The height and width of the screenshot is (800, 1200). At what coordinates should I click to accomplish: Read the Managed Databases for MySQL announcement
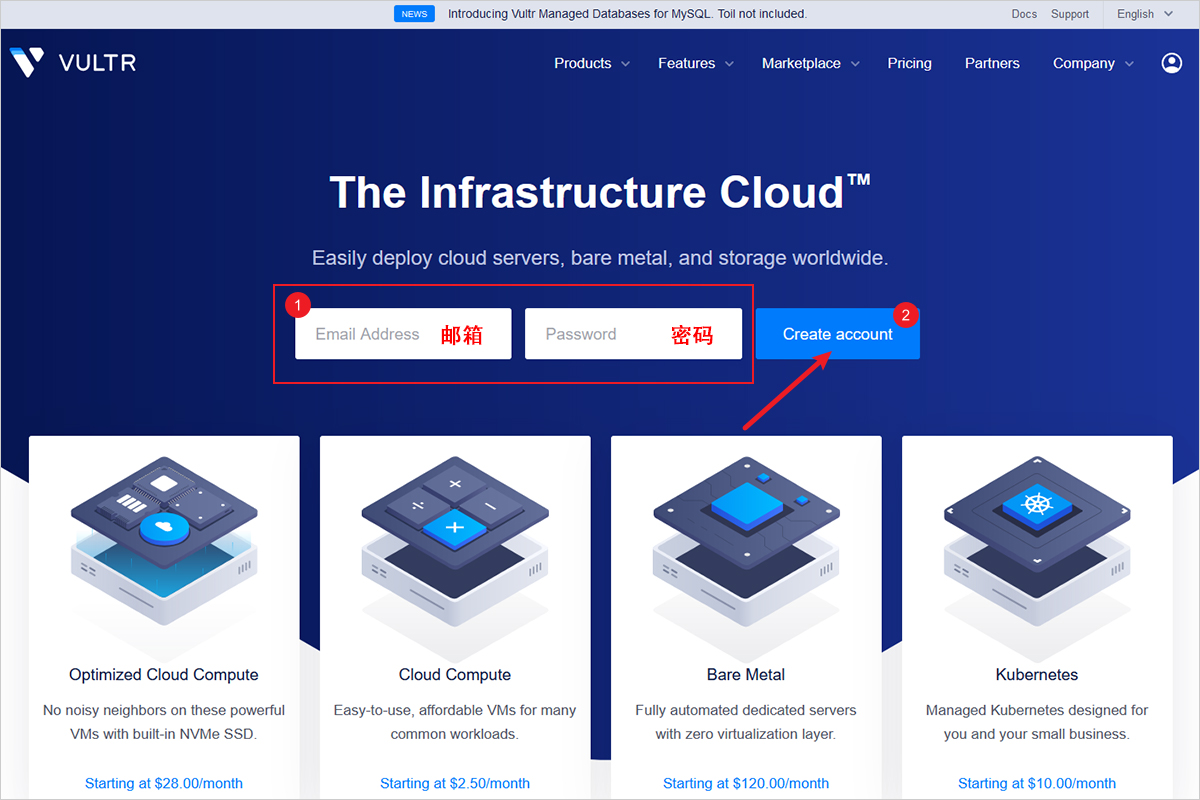pyautogui.click(x=627, y=14)
